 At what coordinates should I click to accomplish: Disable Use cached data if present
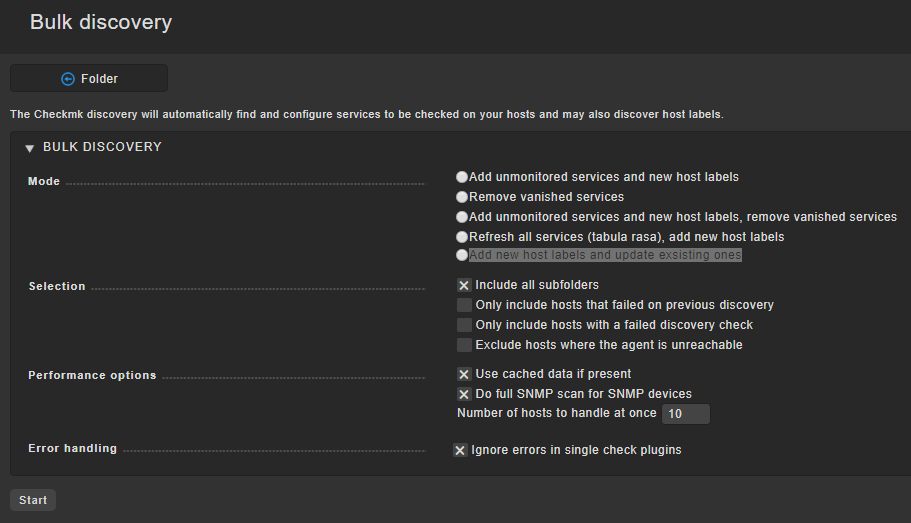464,374
